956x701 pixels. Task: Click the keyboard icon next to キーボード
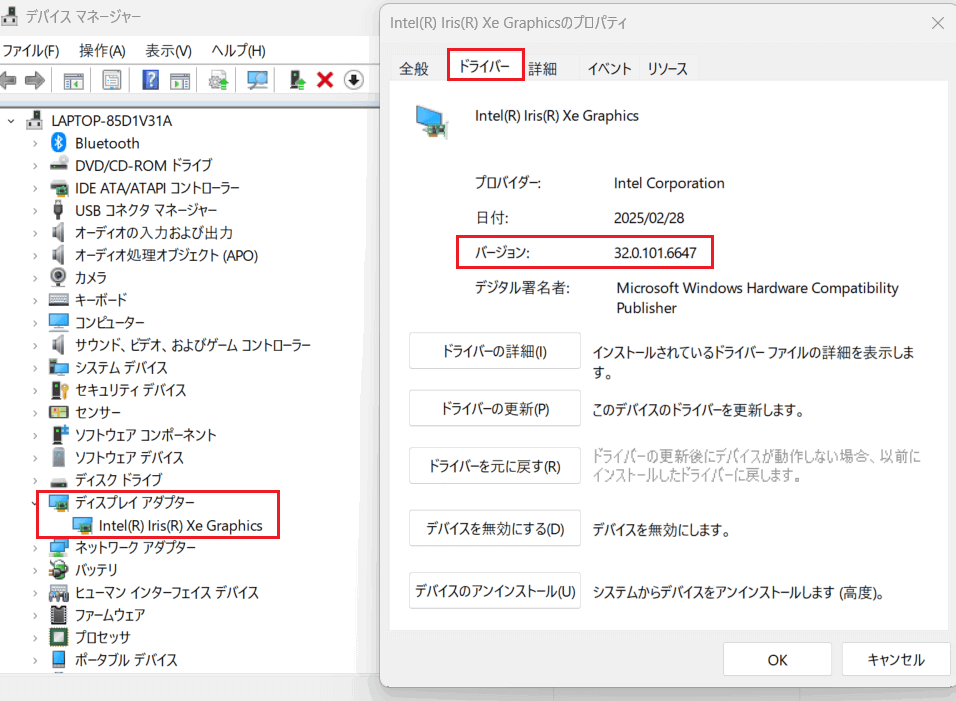[x=59, y=299]
